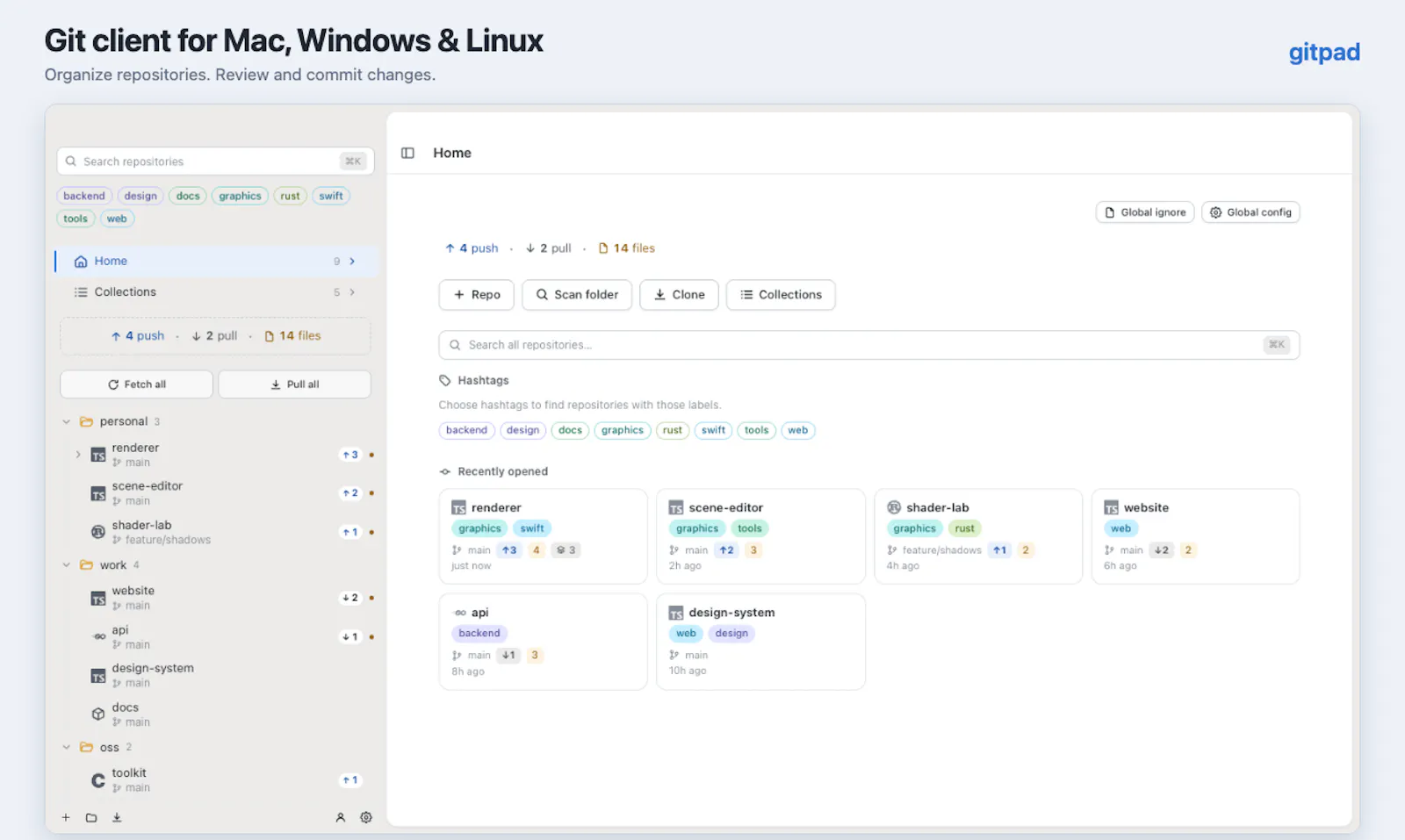1405x840 pixels.
Task: Click Fetch all button
Action: (136, 384)
